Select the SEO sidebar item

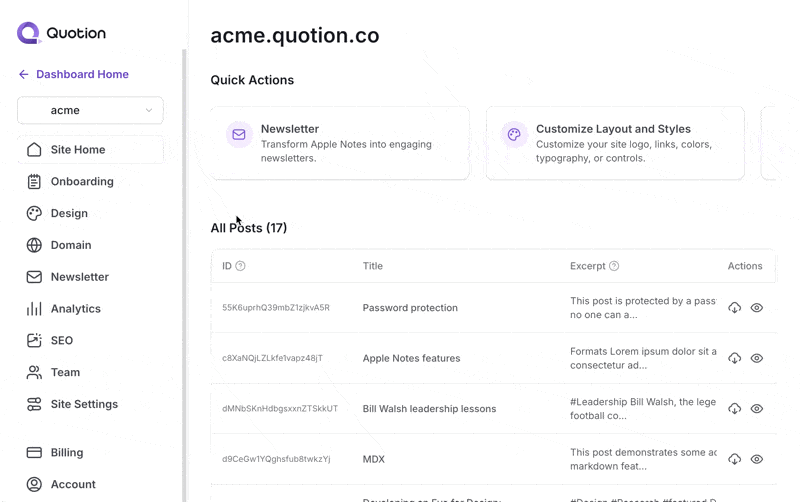(62, 341)
